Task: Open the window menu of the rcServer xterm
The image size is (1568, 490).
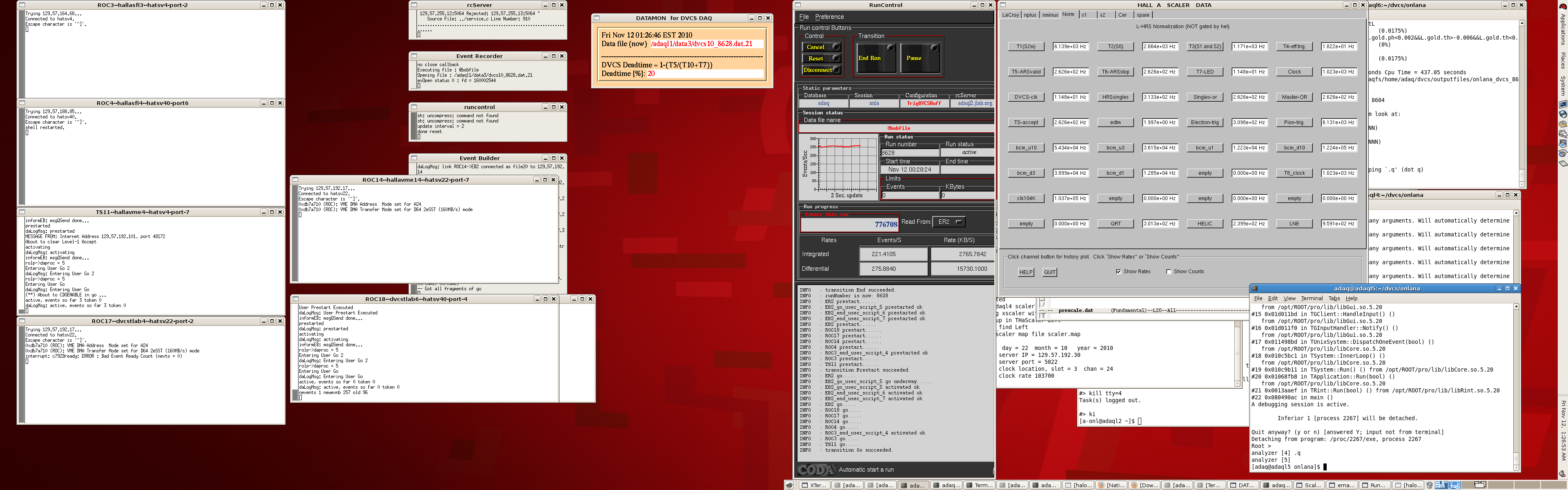Action: coord(414,5)
